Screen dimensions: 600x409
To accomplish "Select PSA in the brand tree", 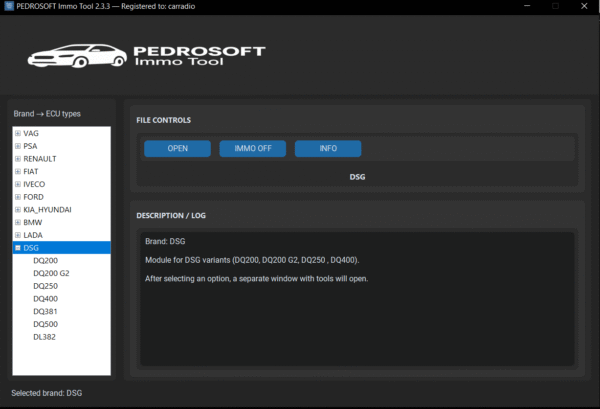I will (30, 146).
